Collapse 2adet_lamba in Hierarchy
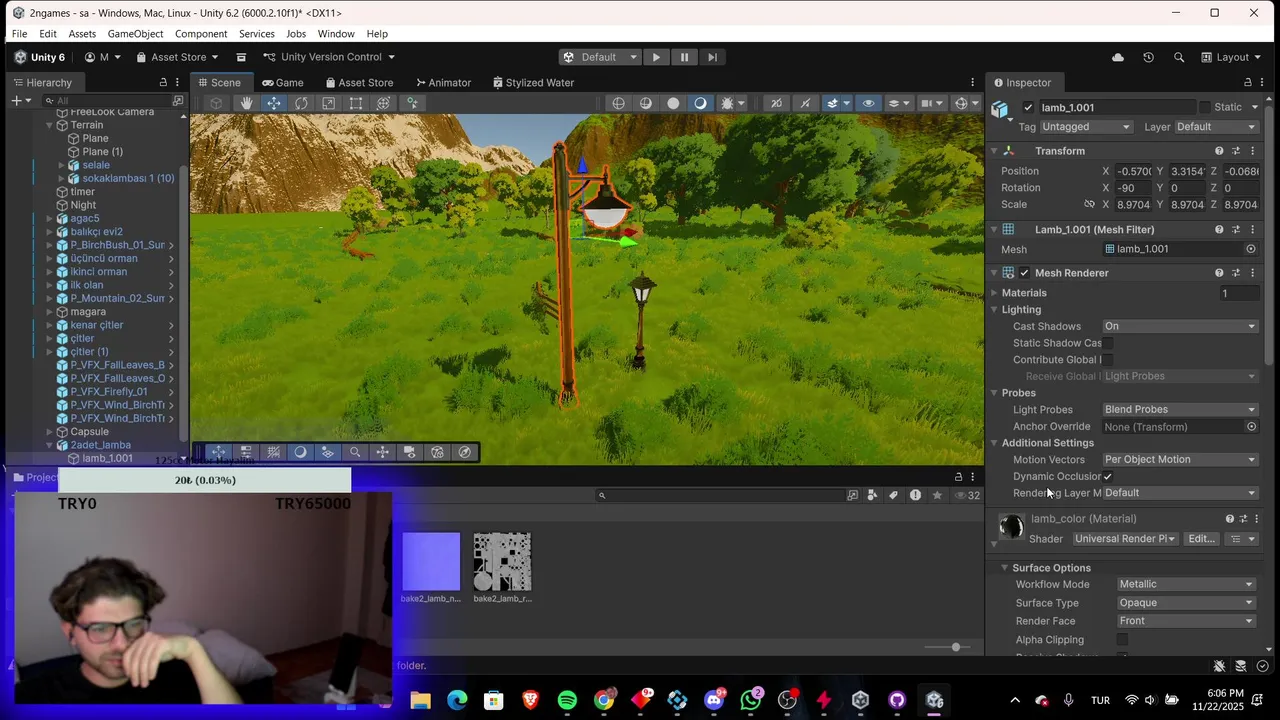 click(x=49, y=445)
